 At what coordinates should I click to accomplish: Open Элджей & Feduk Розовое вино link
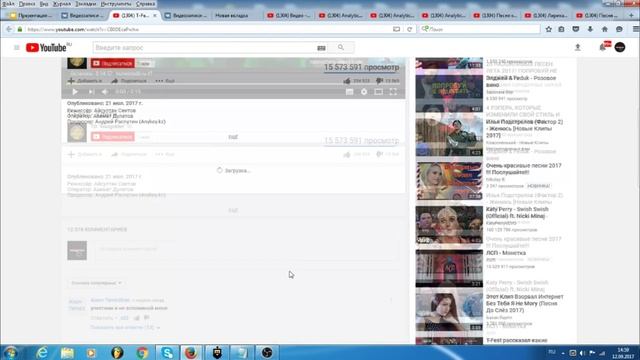(x=521, y=81)
